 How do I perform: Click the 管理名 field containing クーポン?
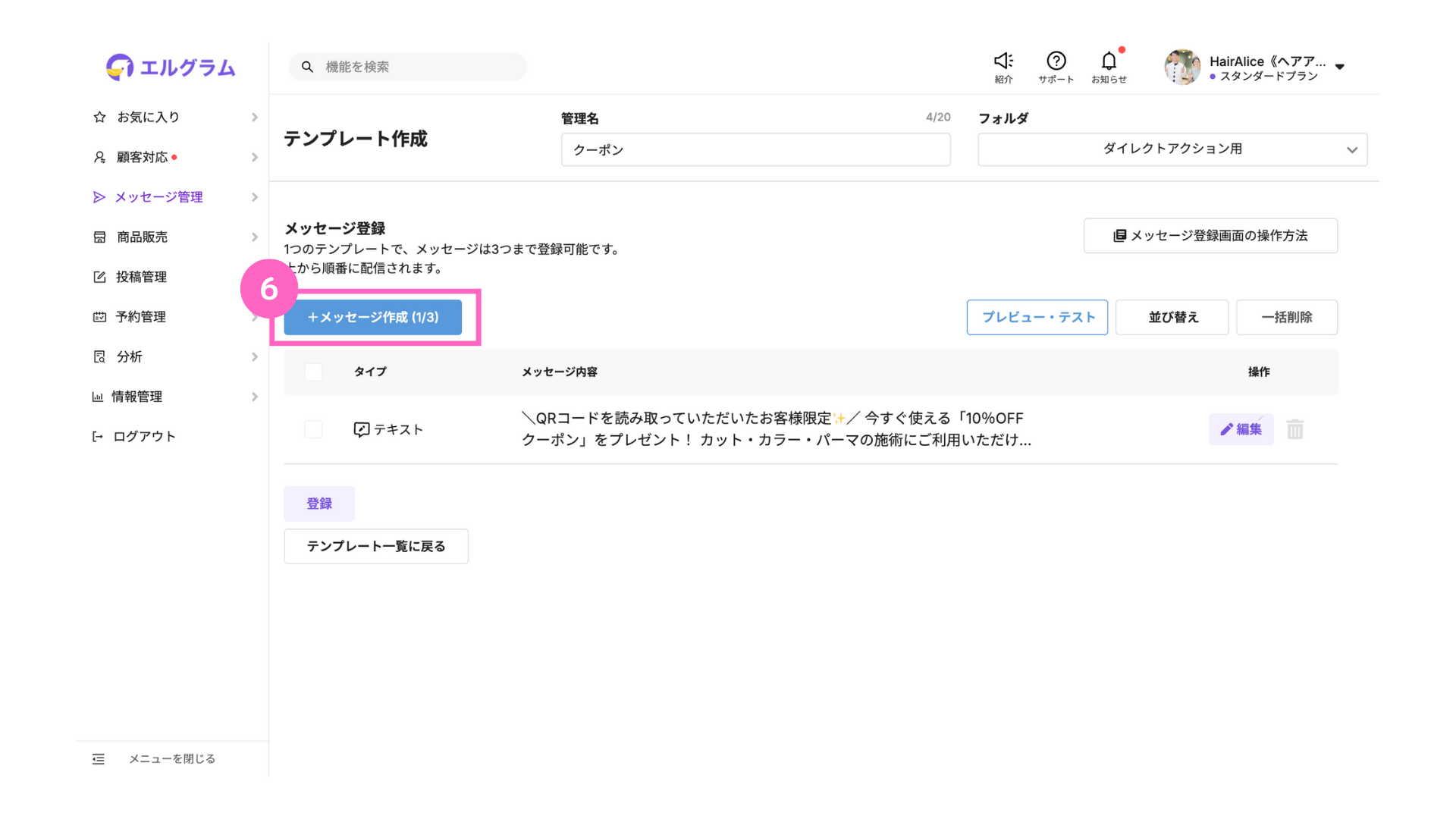pos(756,149)
